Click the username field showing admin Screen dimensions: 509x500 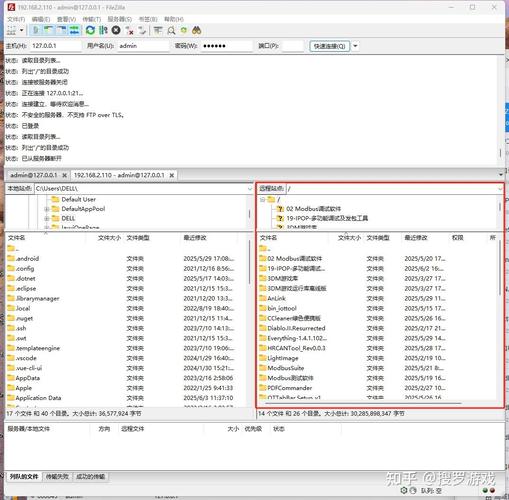[x=143, y=46]
